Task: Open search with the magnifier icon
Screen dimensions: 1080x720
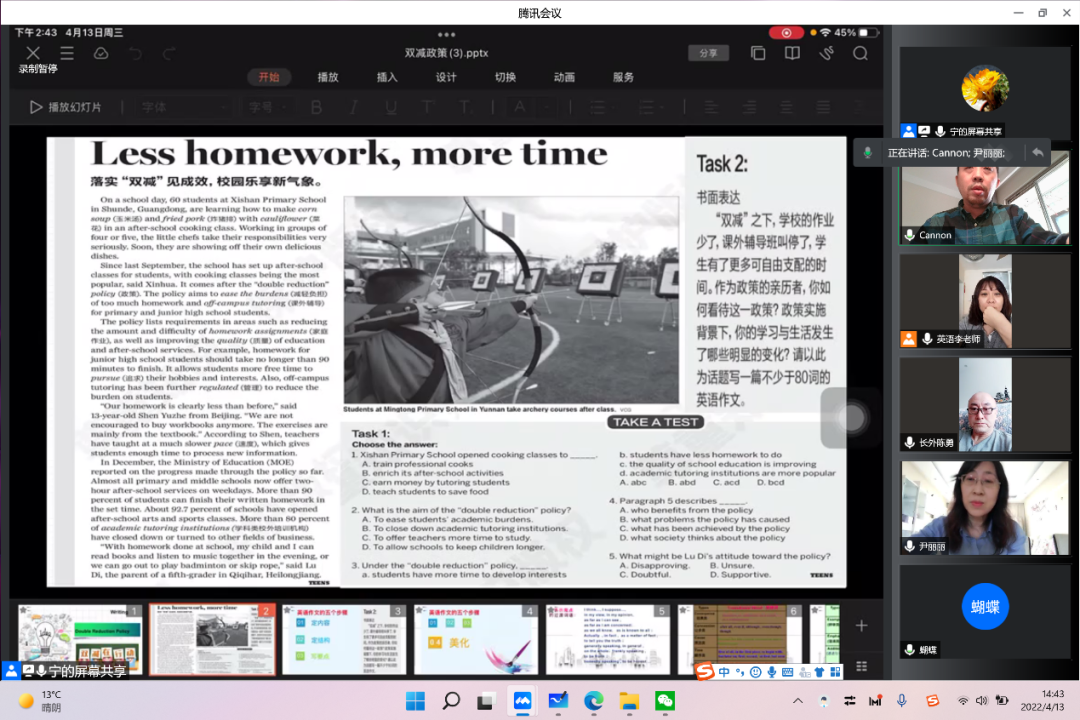Action: coord(860,53)
